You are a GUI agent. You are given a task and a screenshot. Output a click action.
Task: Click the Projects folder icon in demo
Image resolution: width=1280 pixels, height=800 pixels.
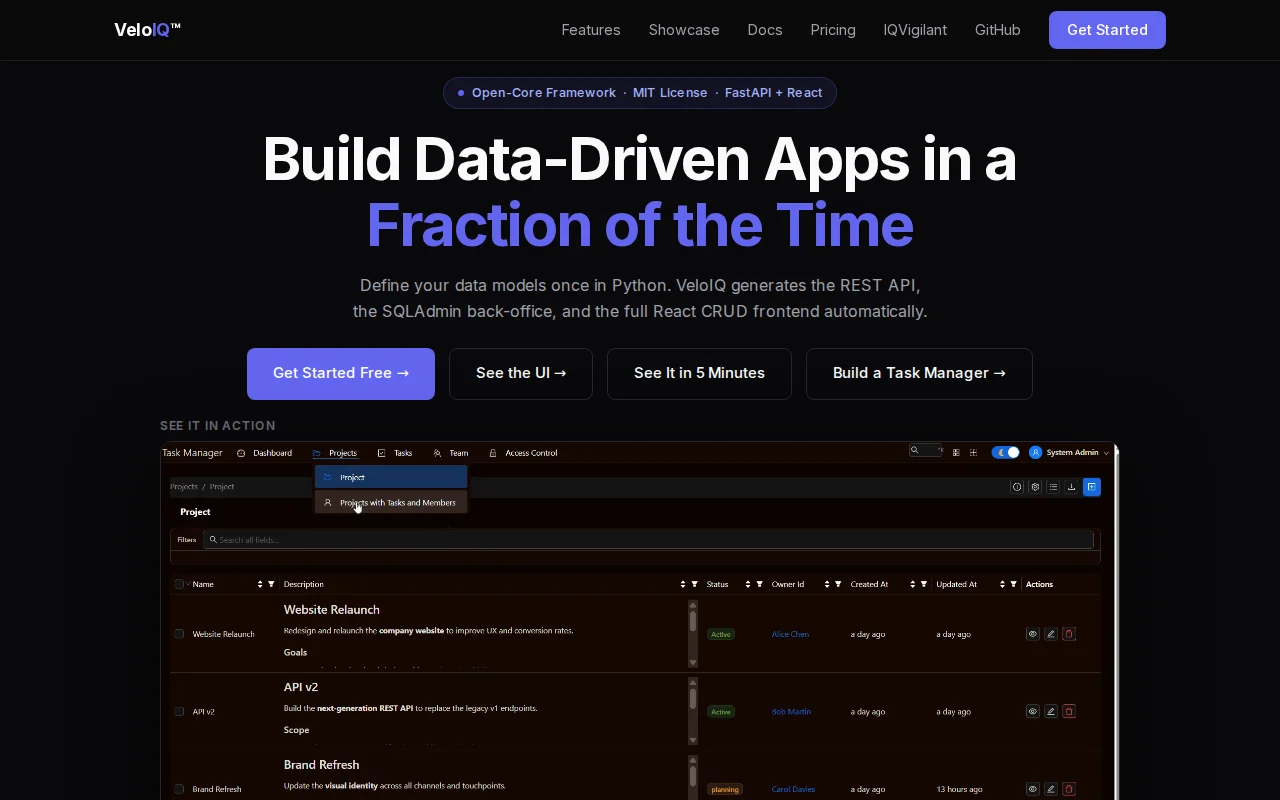click(317, 453)
